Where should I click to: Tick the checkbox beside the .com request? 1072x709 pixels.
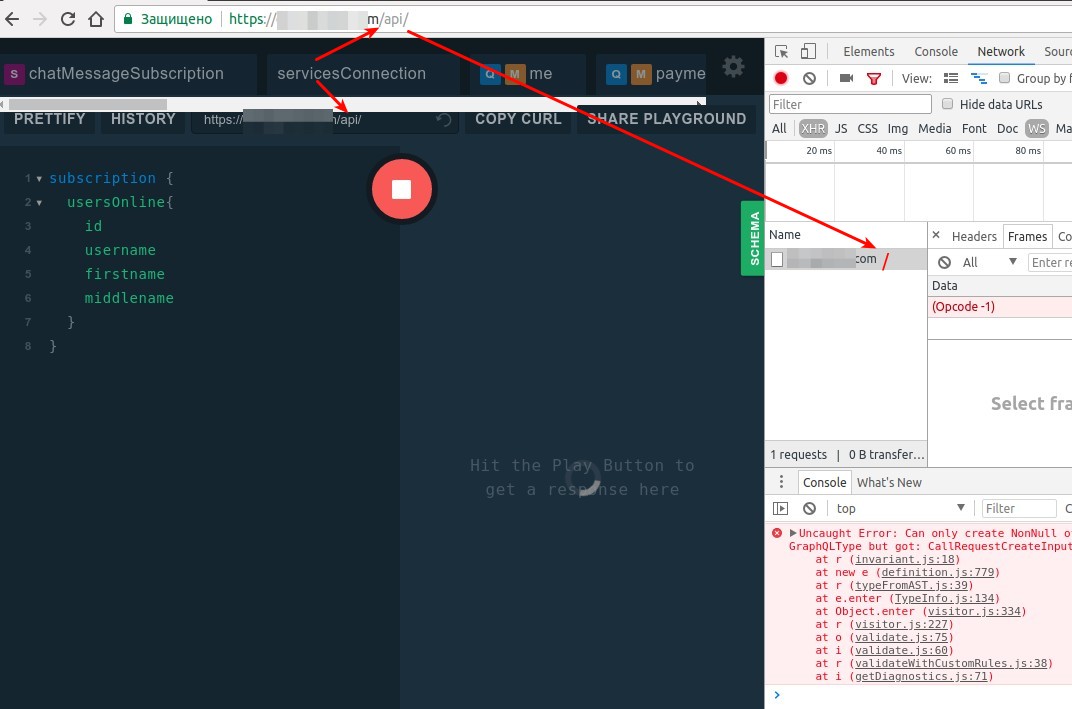point(777,259)
